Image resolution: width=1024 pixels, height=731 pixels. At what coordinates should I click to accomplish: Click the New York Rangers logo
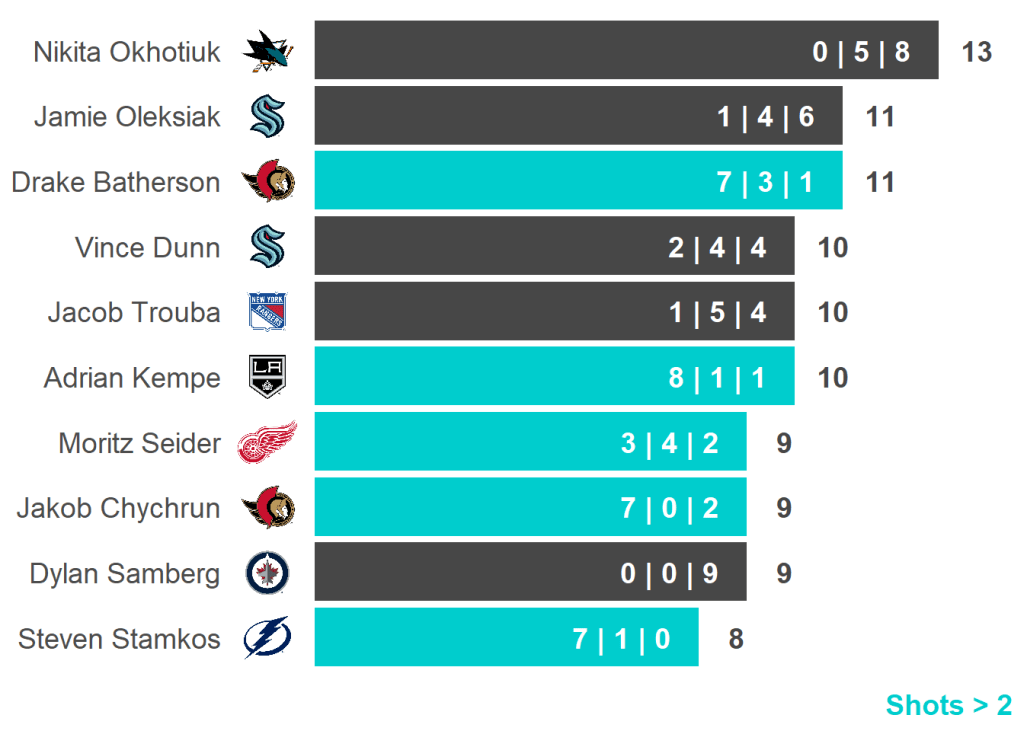(267, 312)
